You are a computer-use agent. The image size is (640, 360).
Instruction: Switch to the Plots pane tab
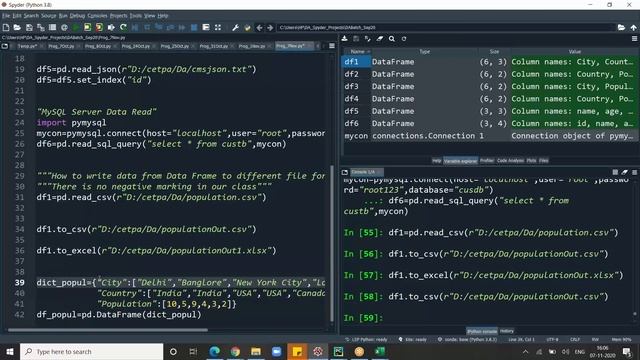pyautogui.click(x=531, y=160)
